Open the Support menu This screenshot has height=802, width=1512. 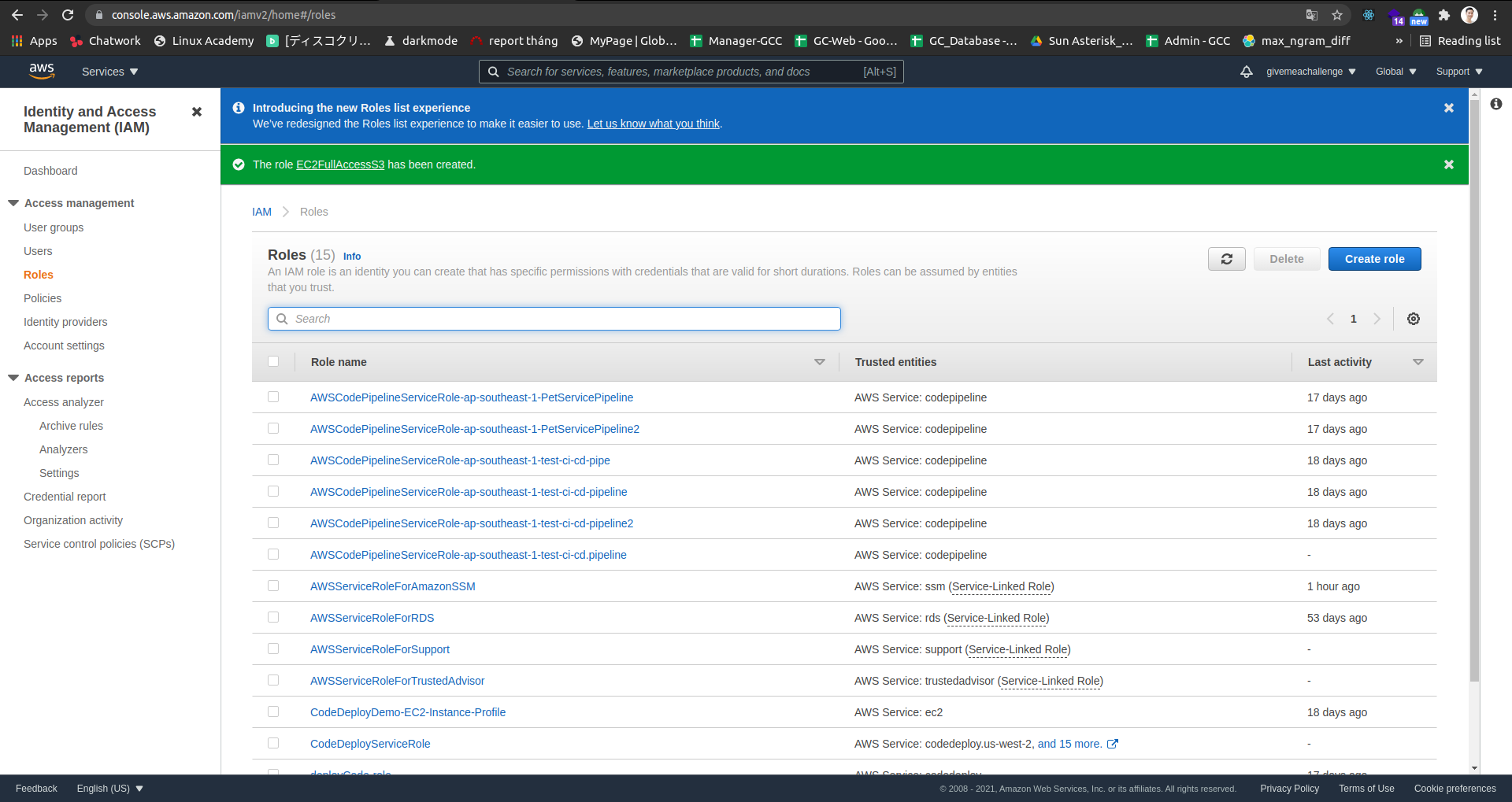(1457, 72)
